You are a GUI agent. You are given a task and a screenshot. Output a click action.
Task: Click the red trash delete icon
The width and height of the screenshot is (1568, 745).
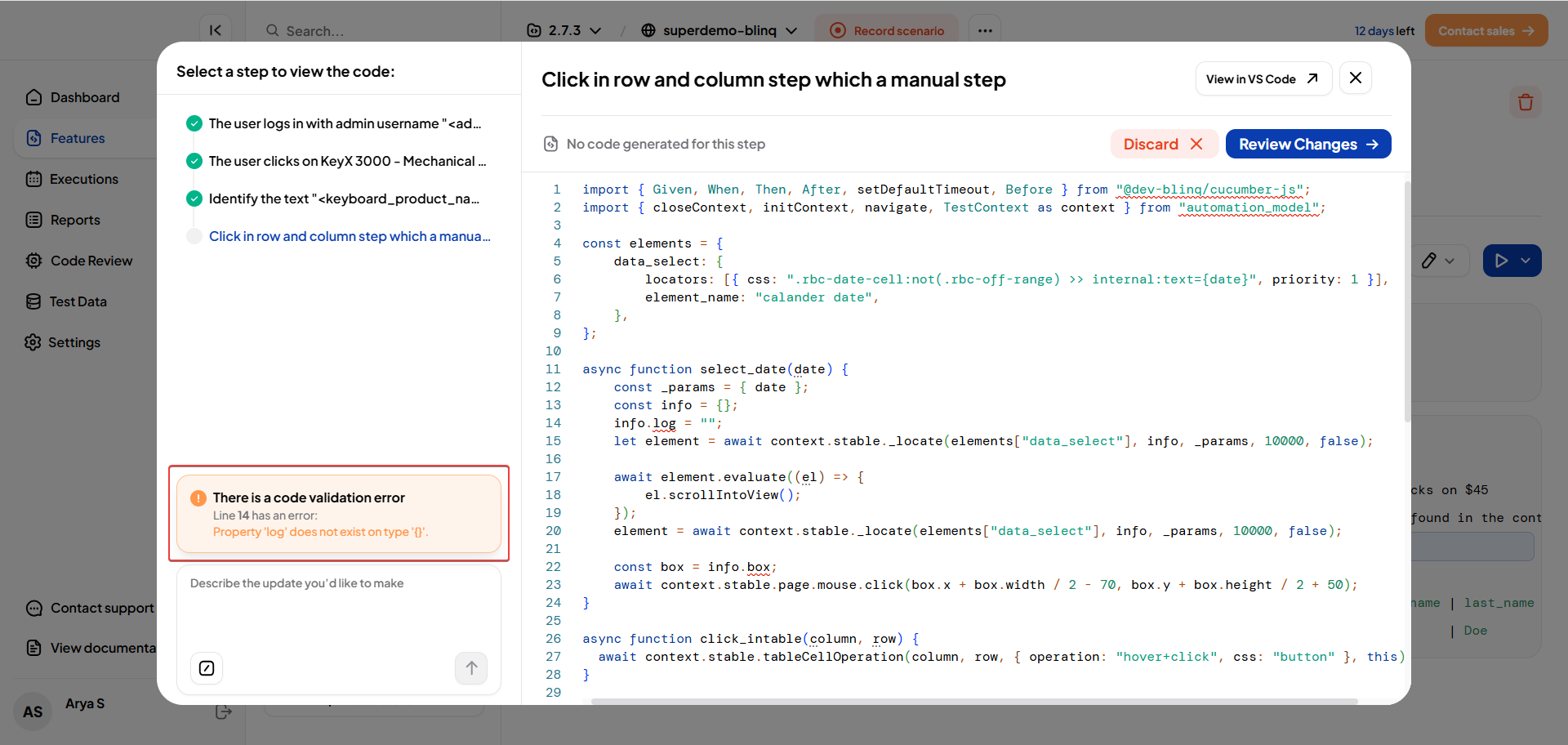click(x=1525, y=102)
